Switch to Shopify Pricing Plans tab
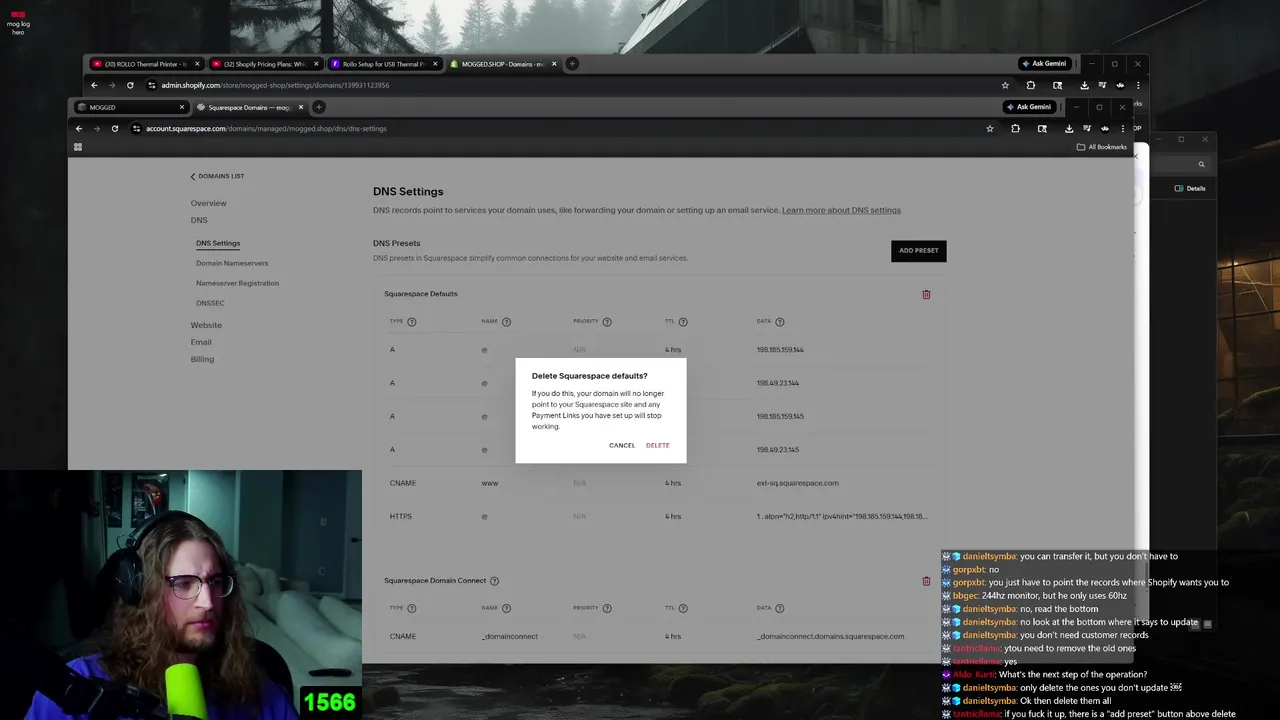Screen dimensions: 1280x720 coord(265,64)
